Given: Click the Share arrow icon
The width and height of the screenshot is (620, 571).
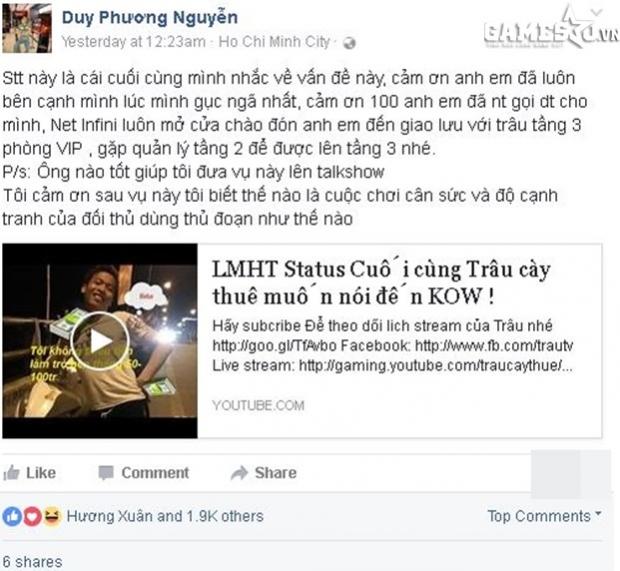Looking at the screenshot, I should click(239, 473).
